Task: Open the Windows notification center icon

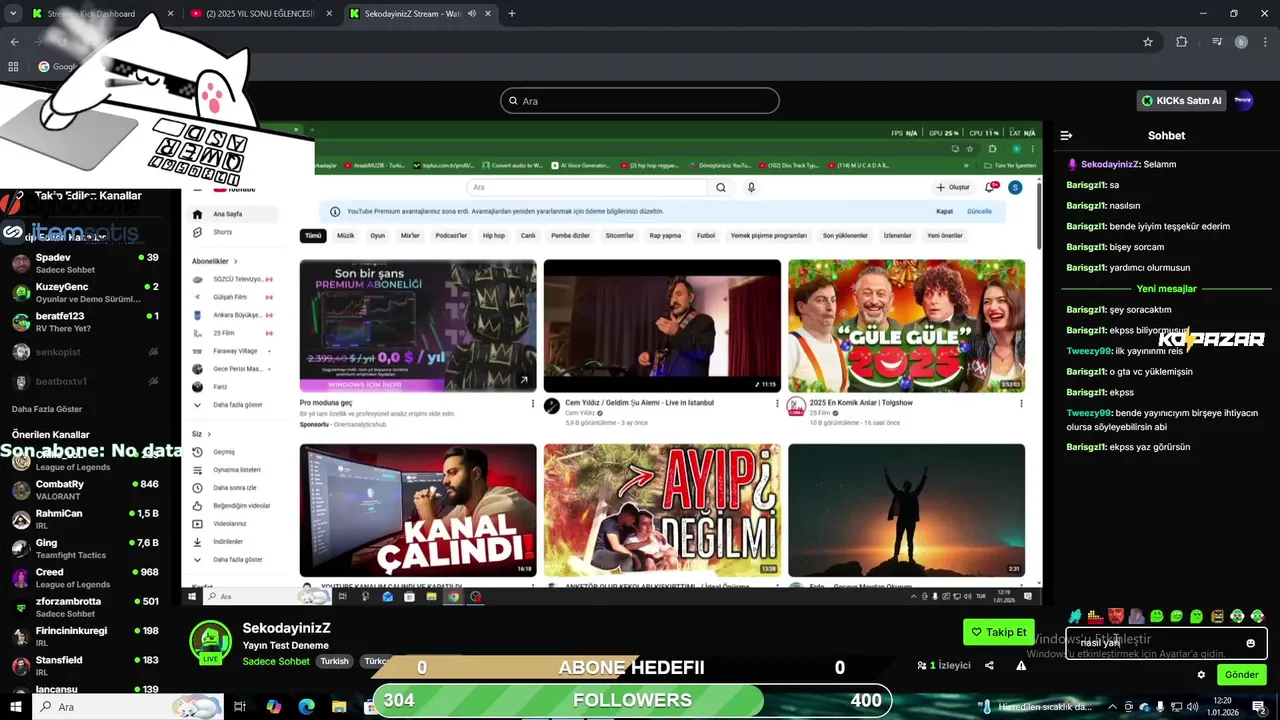Action: (x=1259, y=707)
